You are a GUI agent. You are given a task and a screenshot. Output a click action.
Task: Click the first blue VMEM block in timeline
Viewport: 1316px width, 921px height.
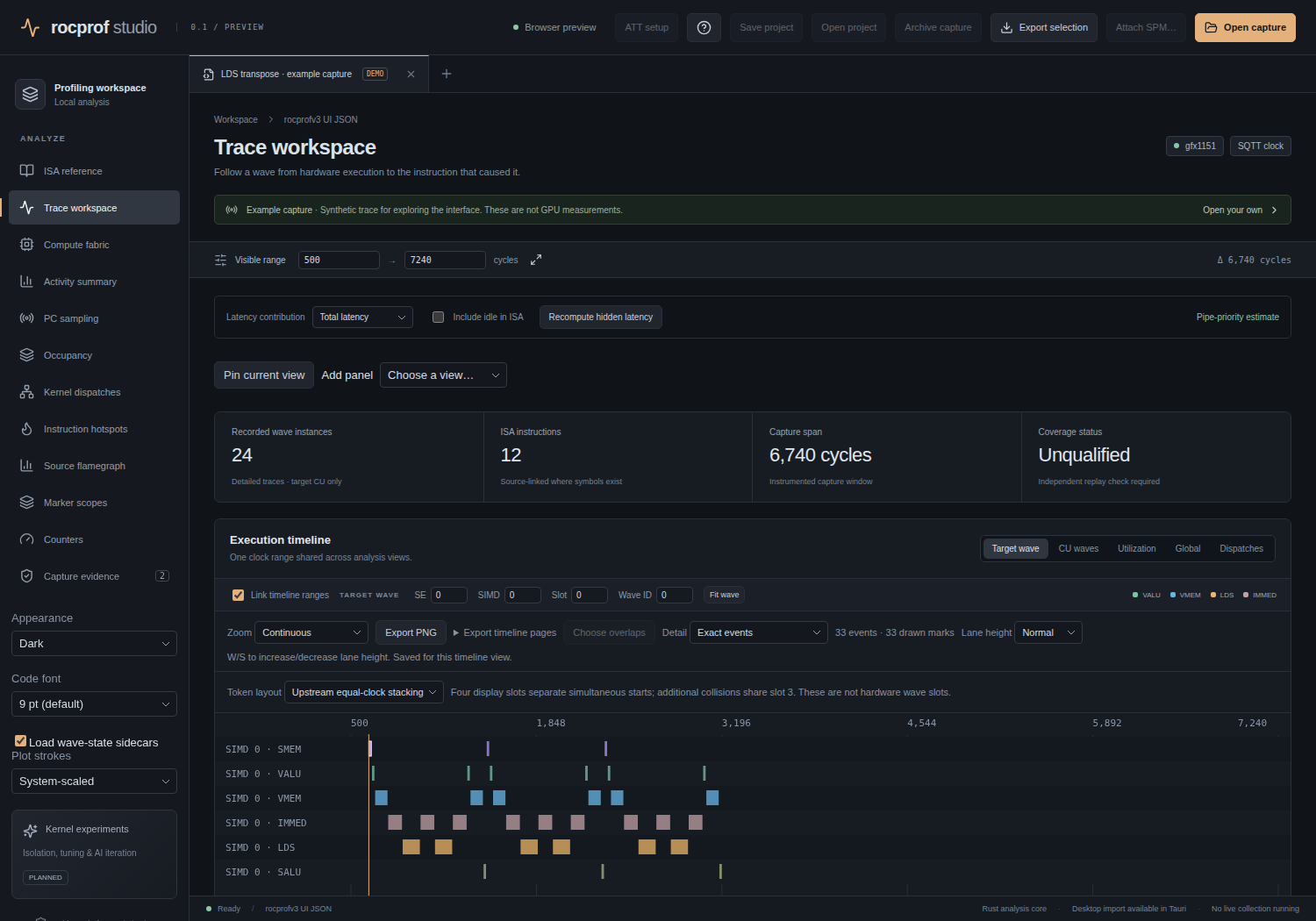pyautogui.click(x=381, y=797)
